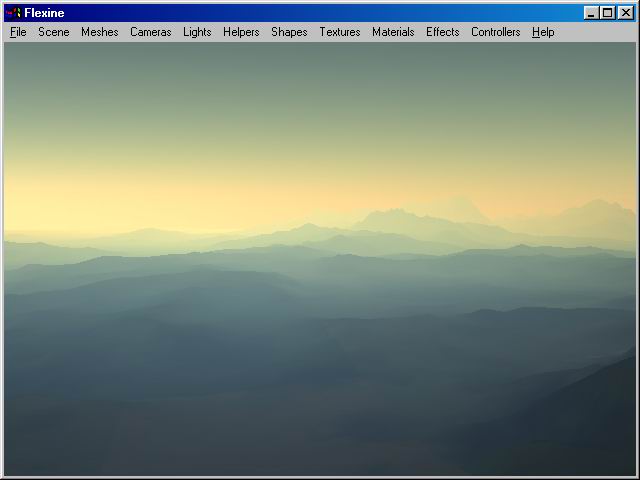Screen dimensions: 640x480
Task: Click the Flexine application icon in title bar
Action: 13,13
